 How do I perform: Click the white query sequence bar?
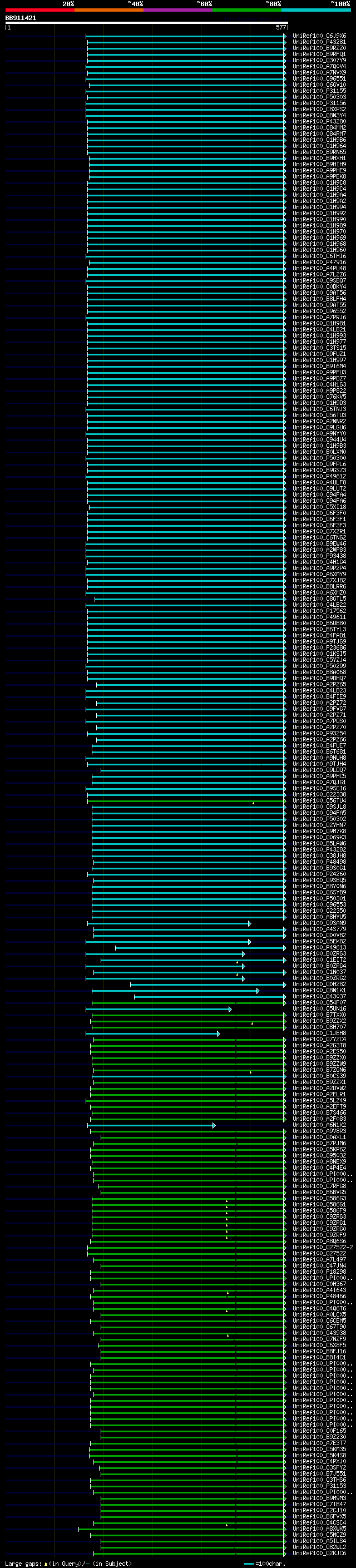point(147,22)
